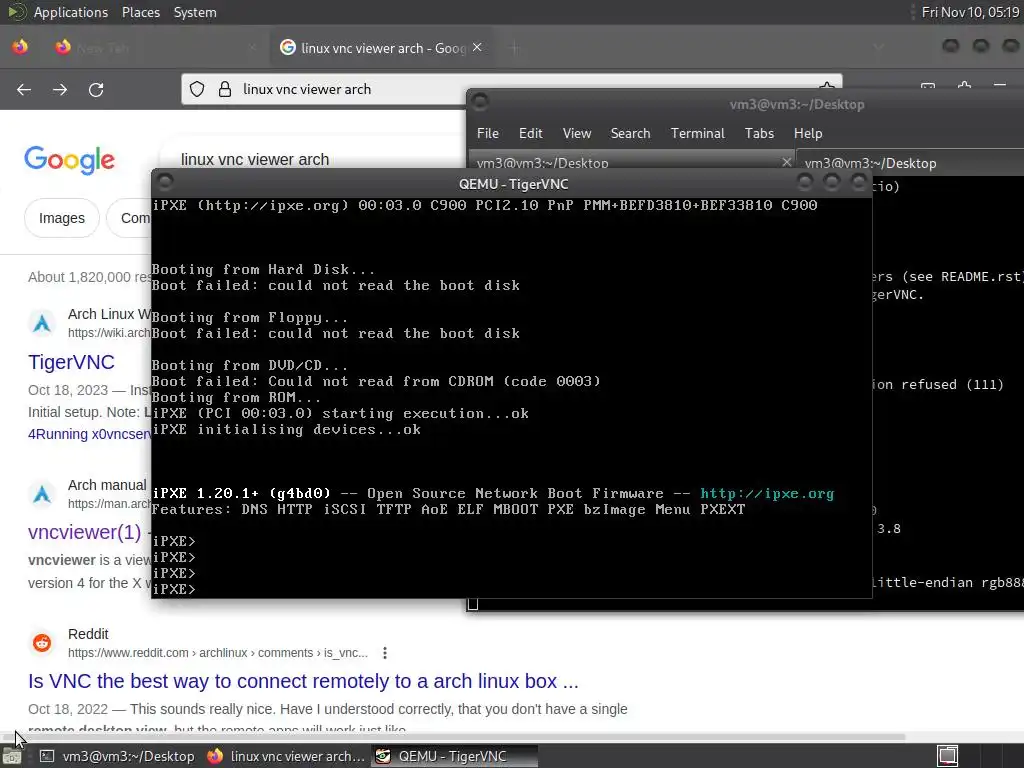Close the first terminal tab

click(x=786, y=162)
